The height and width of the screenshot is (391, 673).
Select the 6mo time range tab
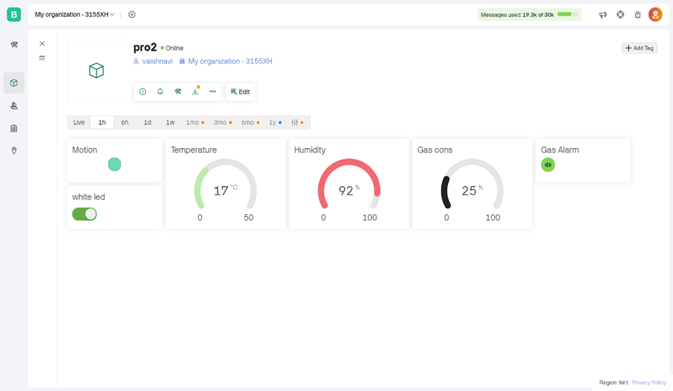click(250, 122)
